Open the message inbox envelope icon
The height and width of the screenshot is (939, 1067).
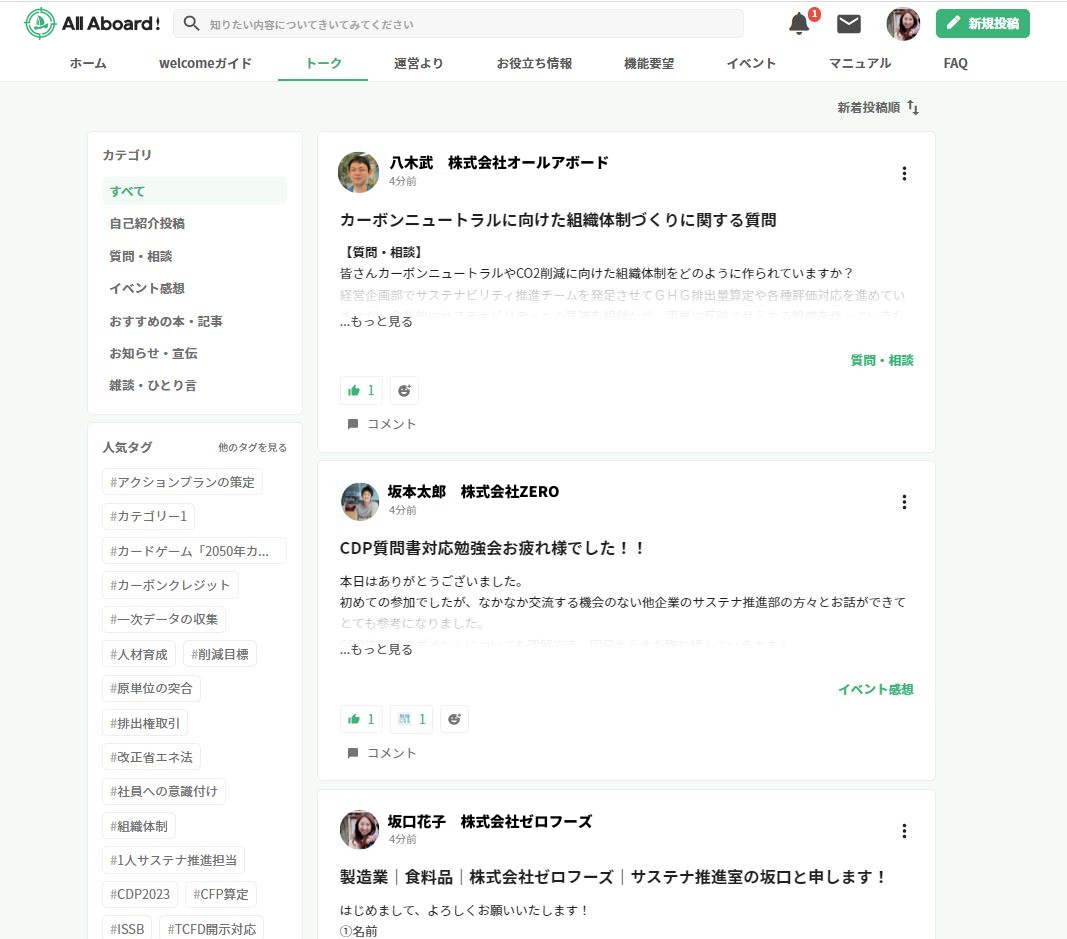[x=848, y=23]
